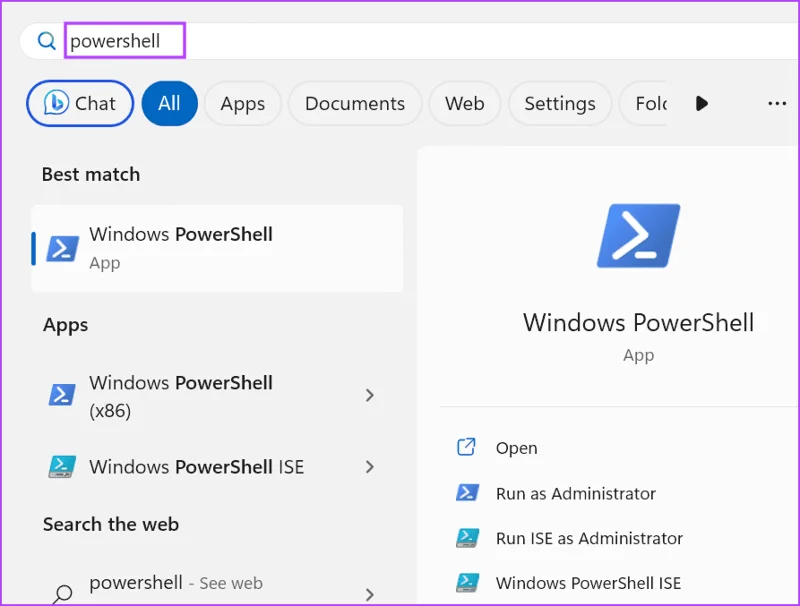
Task: Click the Windows PowerShell ISE list icon
Action: (62, 466)
